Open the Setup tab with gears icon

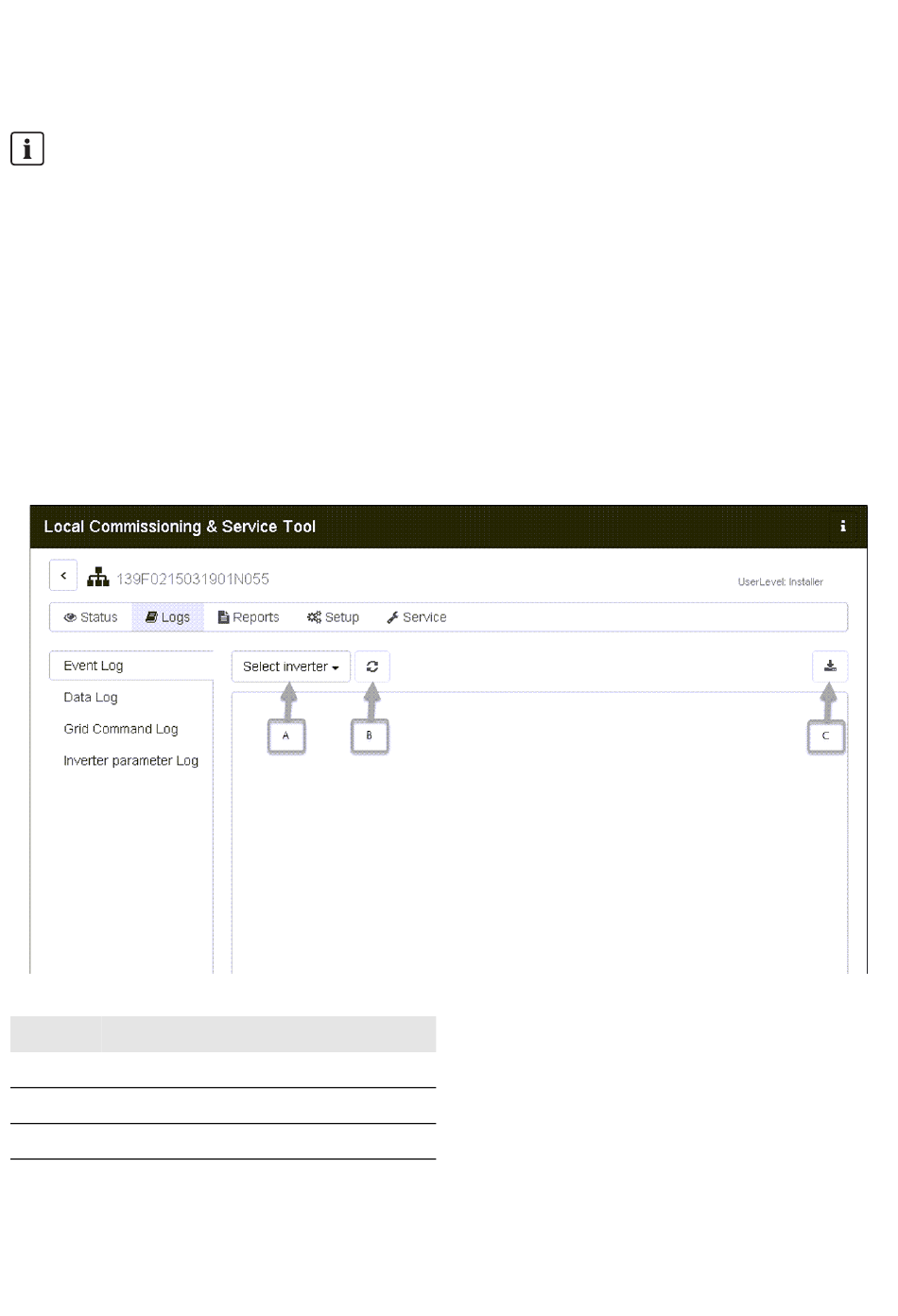(333, 617)
